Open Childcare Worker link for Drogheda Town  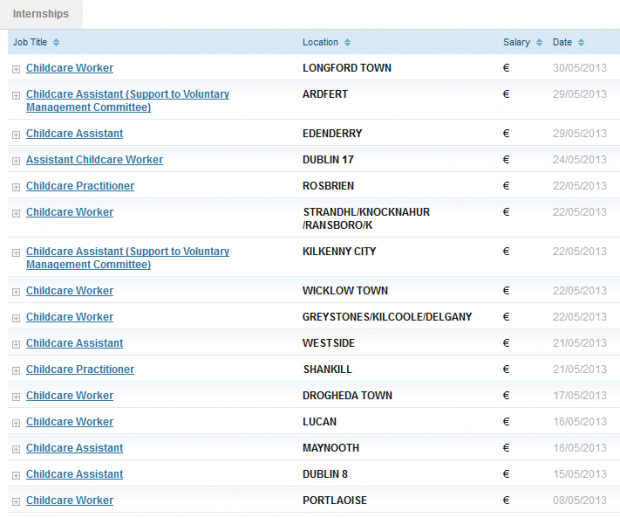coord(70,395)
